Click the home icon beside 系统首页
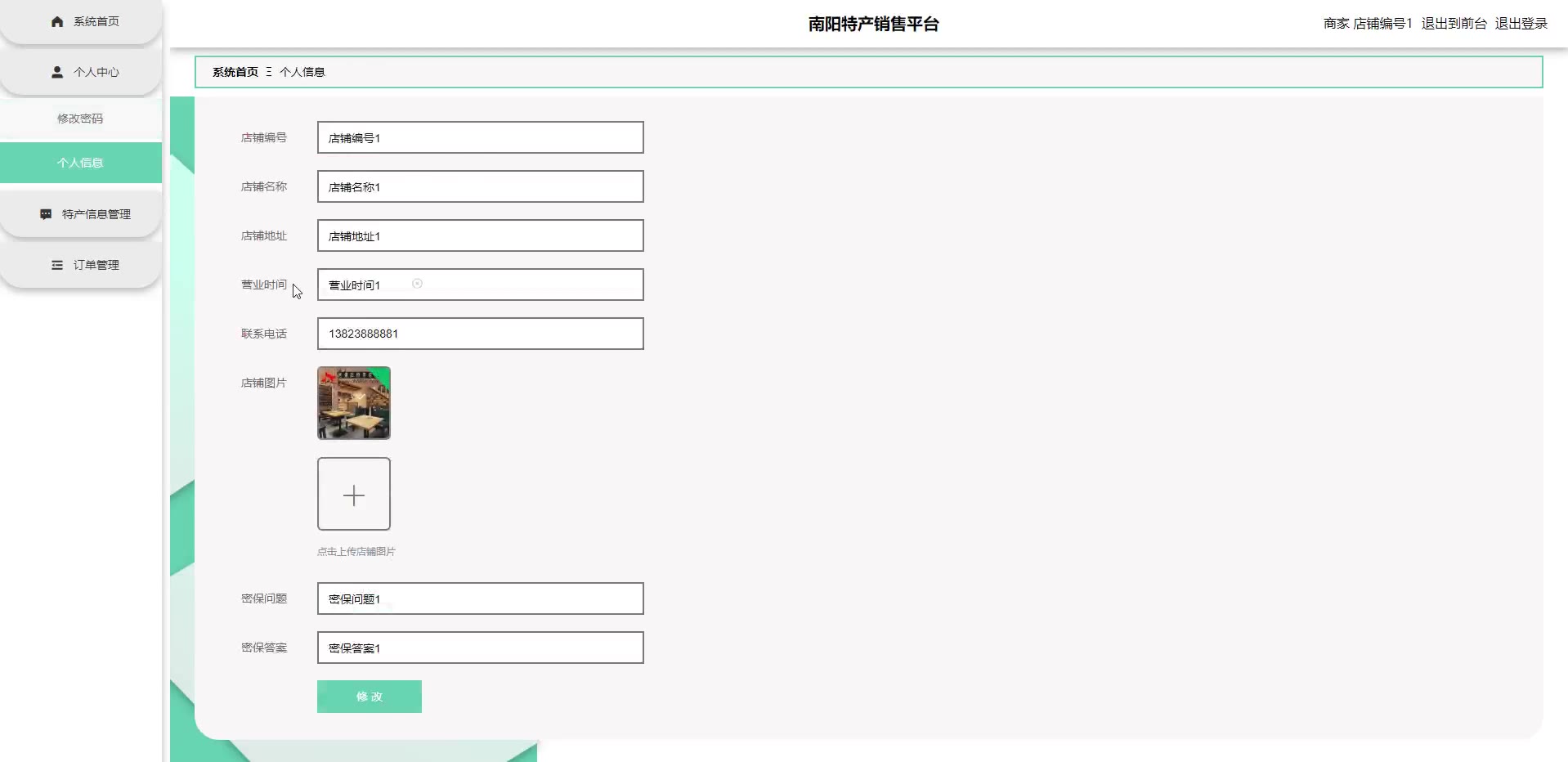Viewport: 1568px width, 762px height. point(57,22)
